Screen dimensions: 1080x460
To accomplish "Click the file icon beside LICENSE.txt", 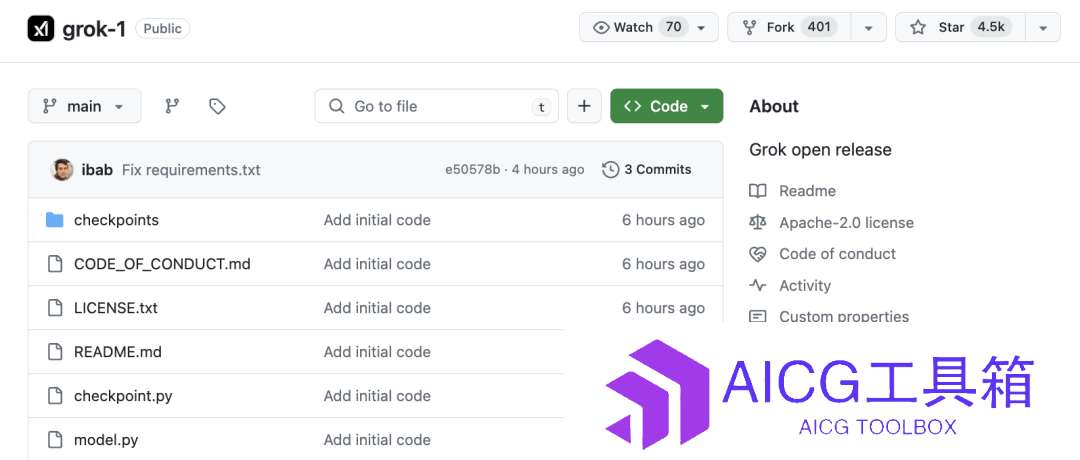I will click(x=54, y=308).
